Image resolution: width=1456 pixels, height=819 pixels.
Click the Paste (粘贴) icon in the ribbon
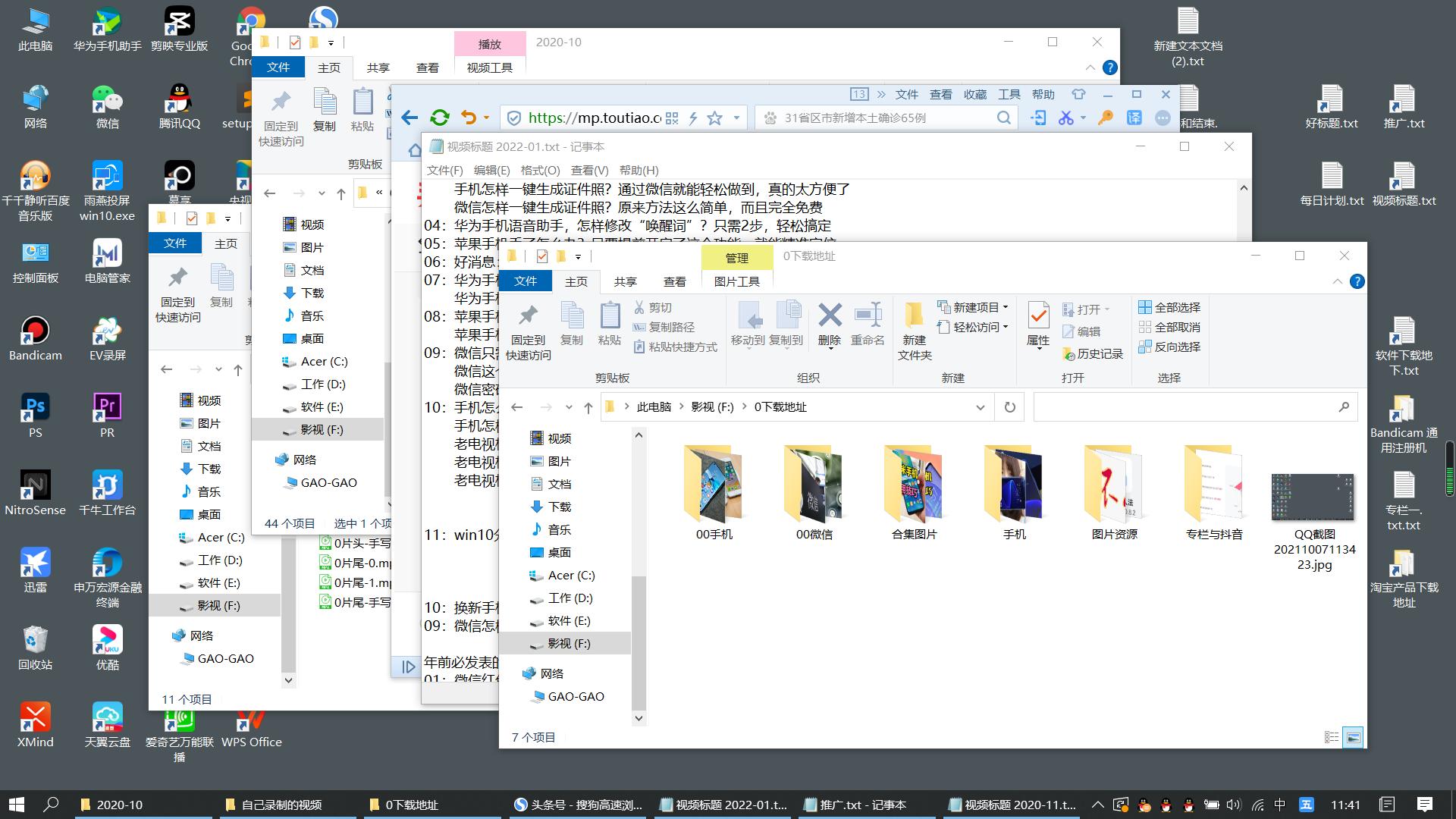[609, 322]
